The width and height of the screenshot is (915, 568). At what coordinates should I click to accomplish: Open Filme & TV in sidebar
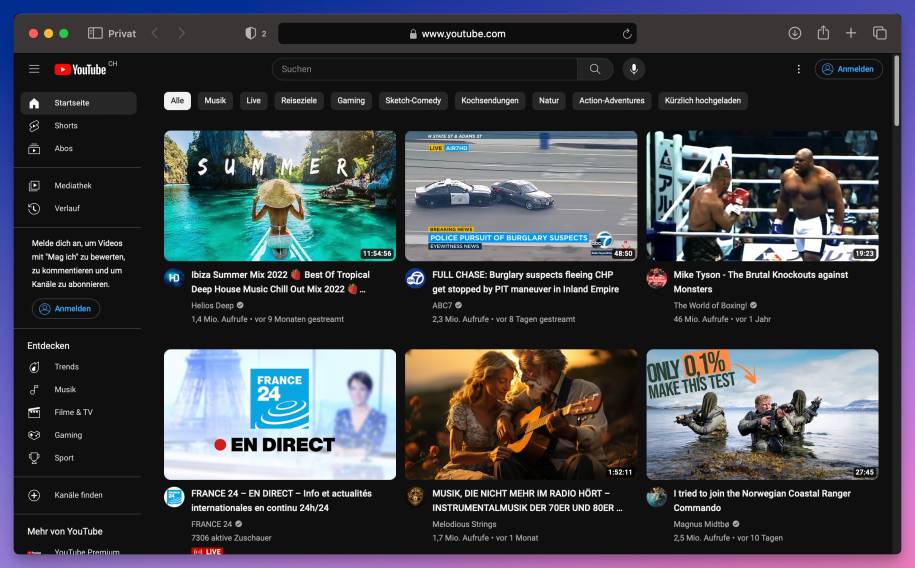pyautogui.click(x=79, y=412)
